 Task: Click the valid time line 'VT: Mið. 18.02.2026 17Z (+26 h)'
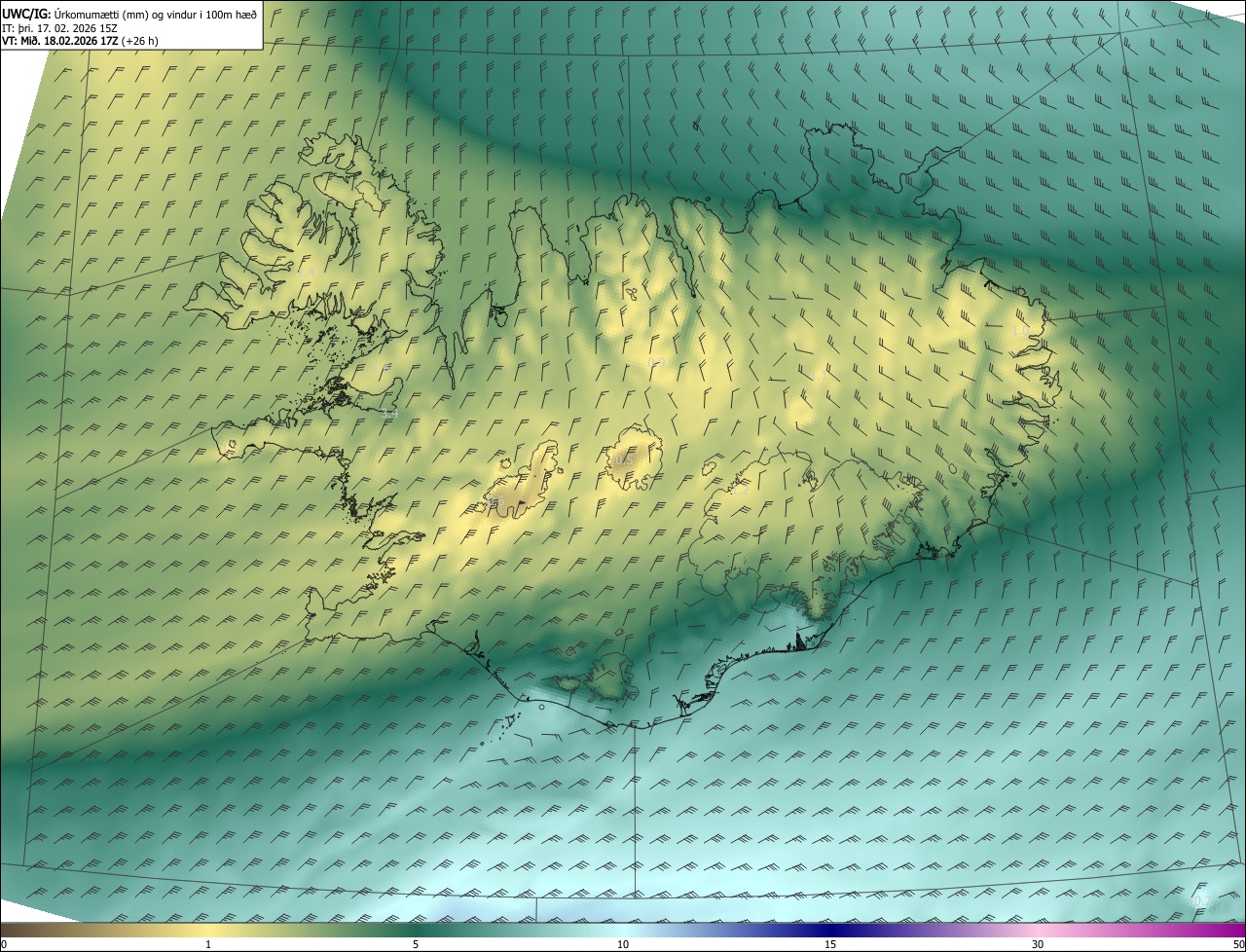point(81,41)
